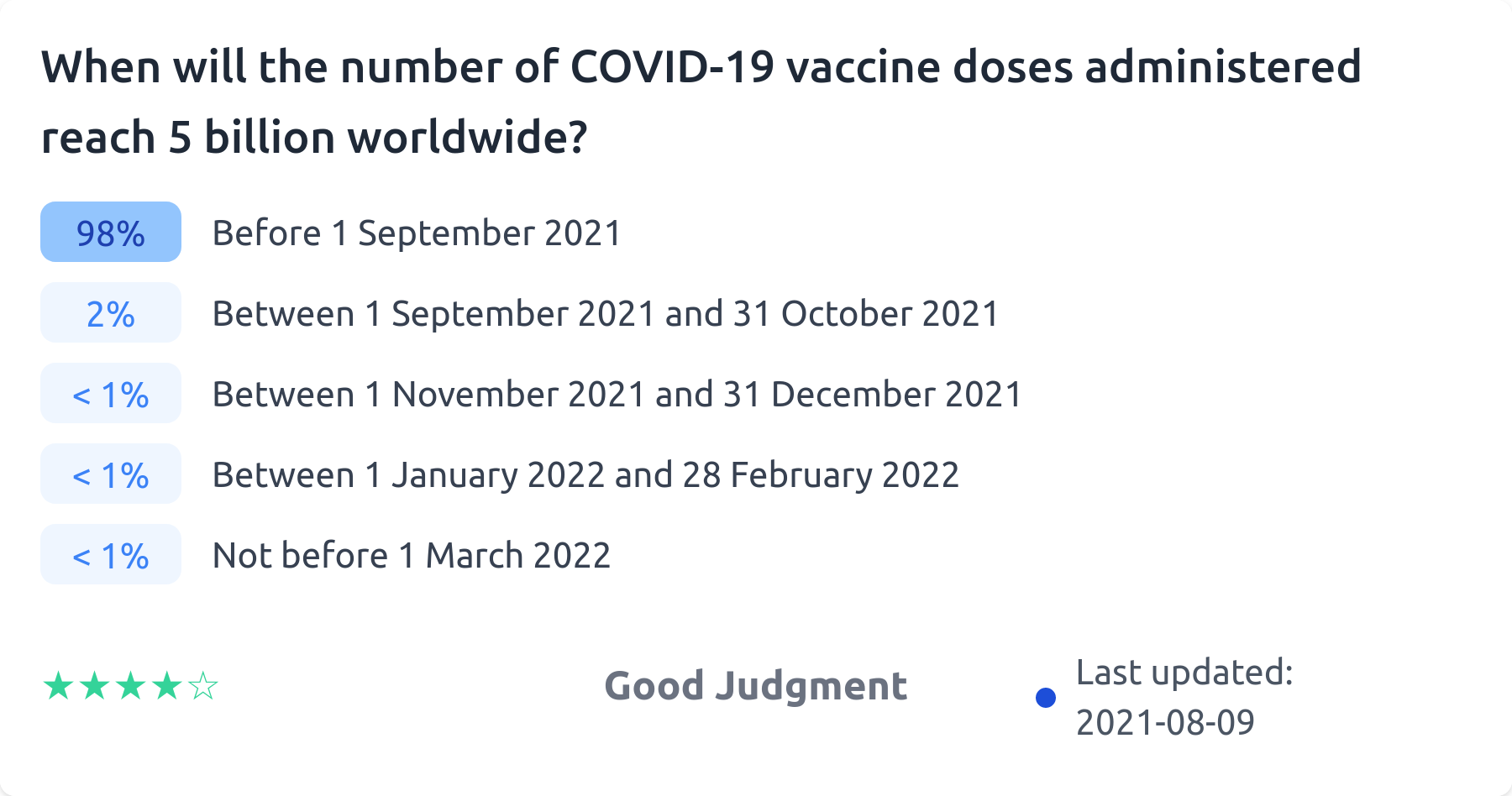Click the second green rating star
This screenshot has height=796, width=1512.
[94, 686]
